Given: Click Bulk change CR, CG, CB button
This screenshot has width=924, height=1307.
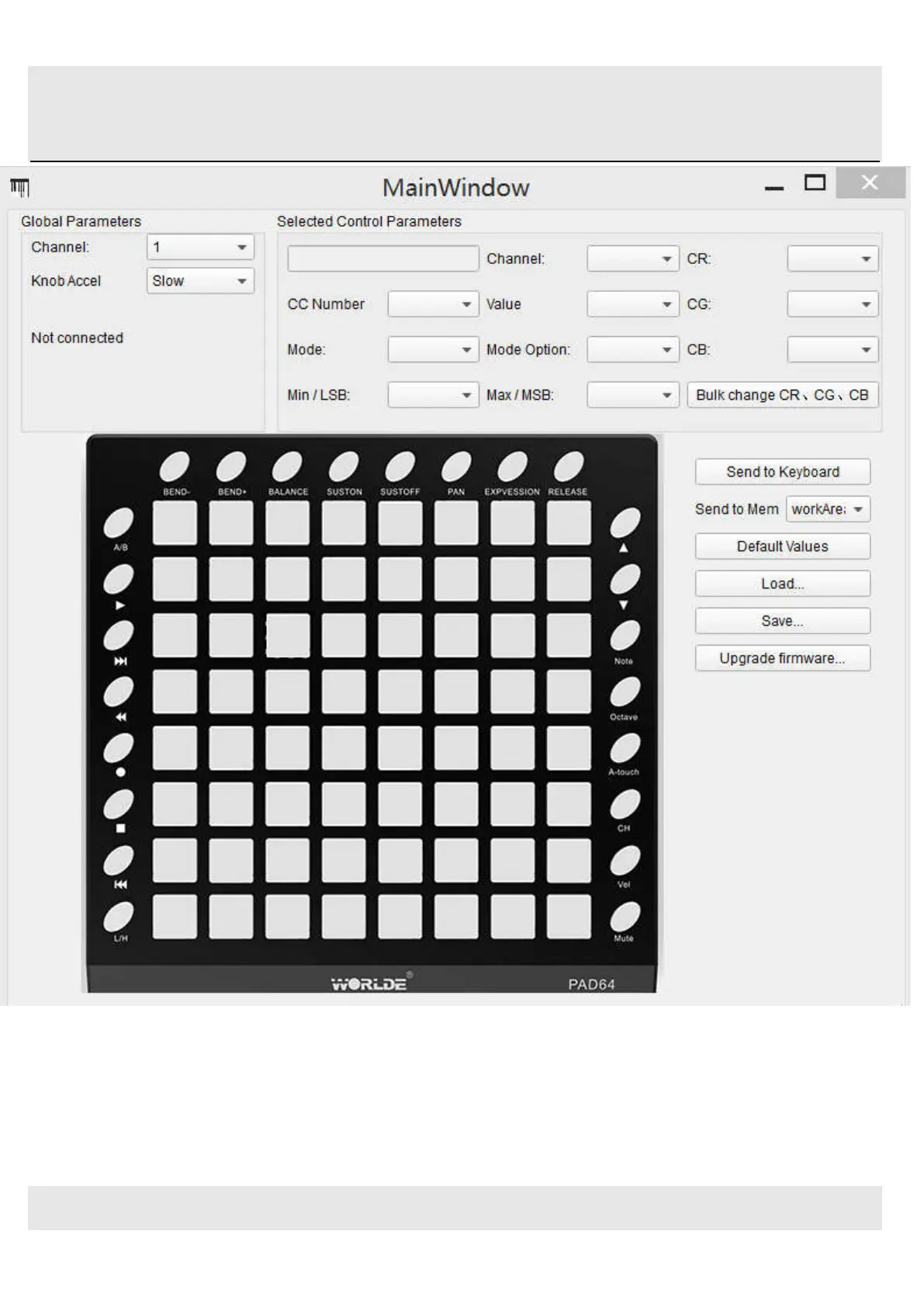Looking at the screenshot, I should 782,395.
